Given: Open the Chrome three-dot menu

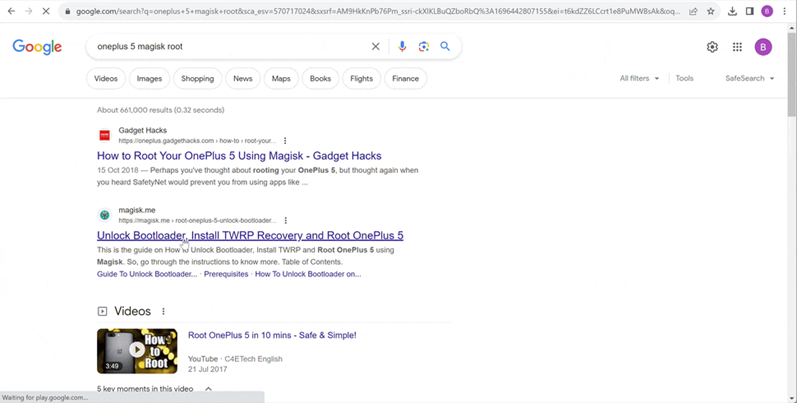Looking at the screenshot, I should coord(784,11).
